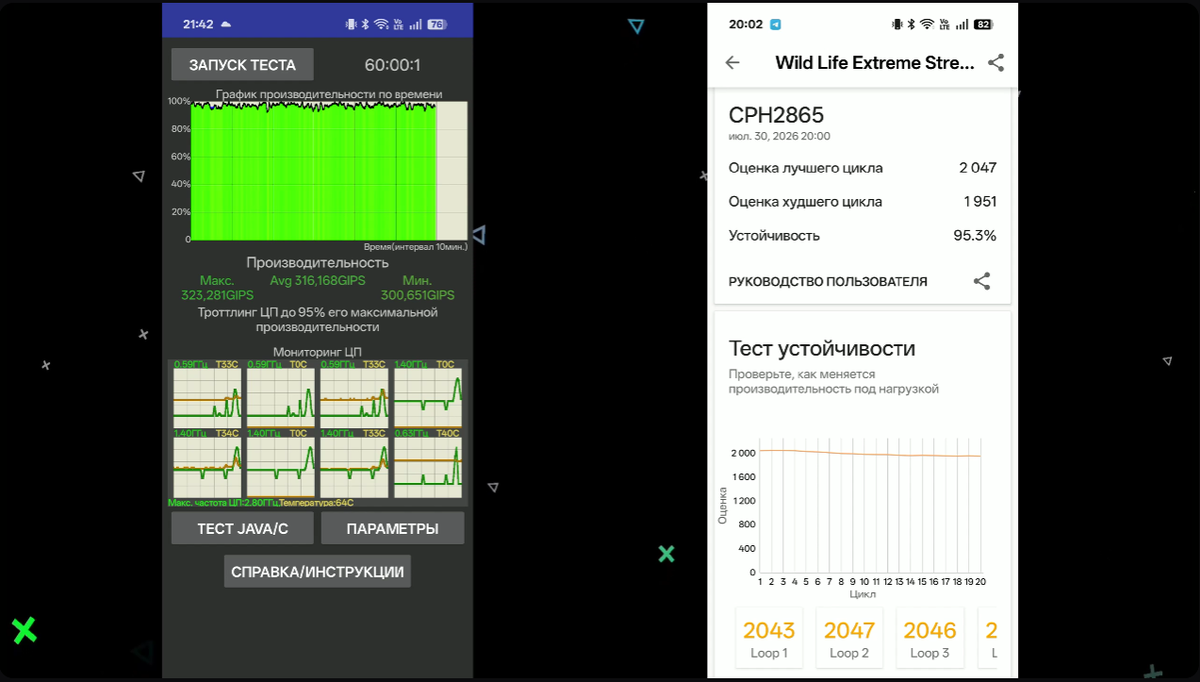
Task: Tap the Avg 316,168GIPS value
Action: coord(316,281)
